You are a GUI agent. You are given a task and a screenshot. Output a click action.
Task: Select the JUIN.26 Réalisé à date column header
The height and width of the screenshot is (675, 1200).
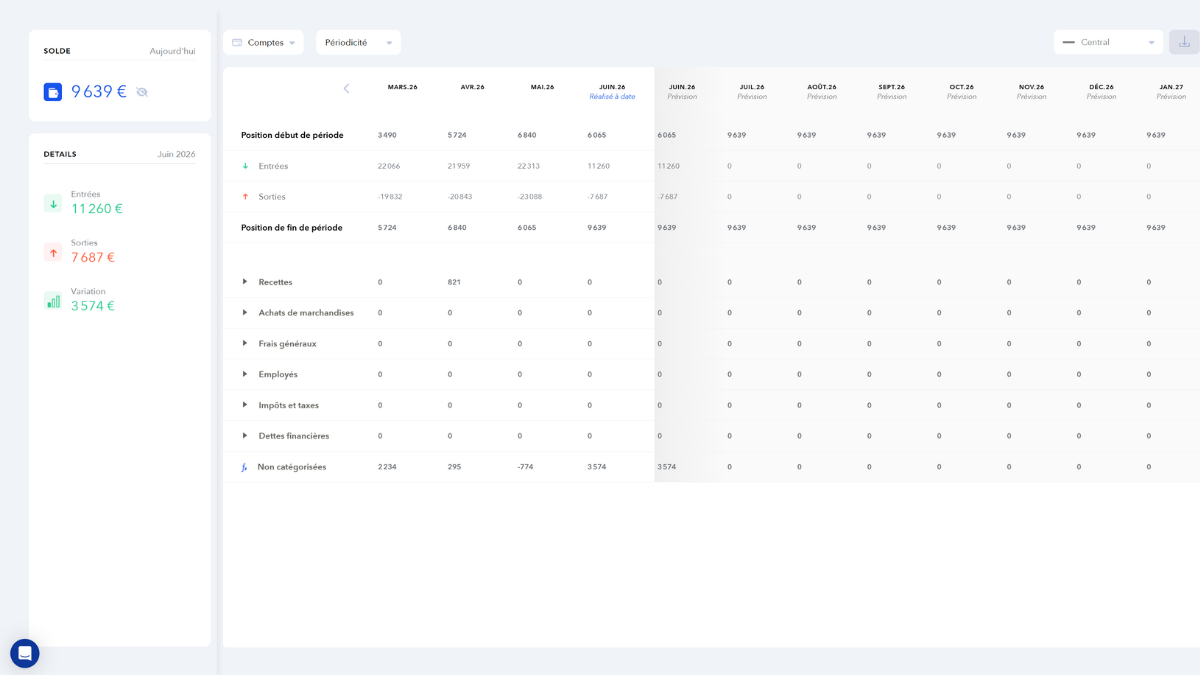point(612,91)
